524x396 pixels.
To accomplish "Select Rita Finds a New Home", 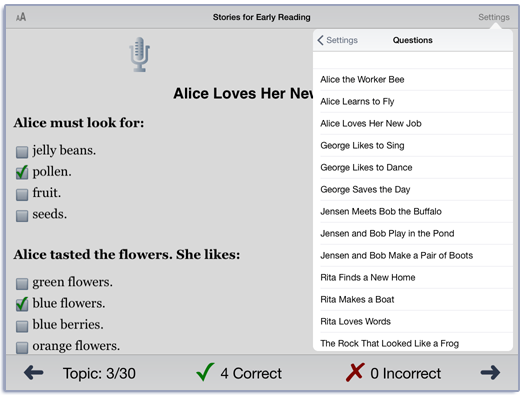I will click(x=413, y=278).
